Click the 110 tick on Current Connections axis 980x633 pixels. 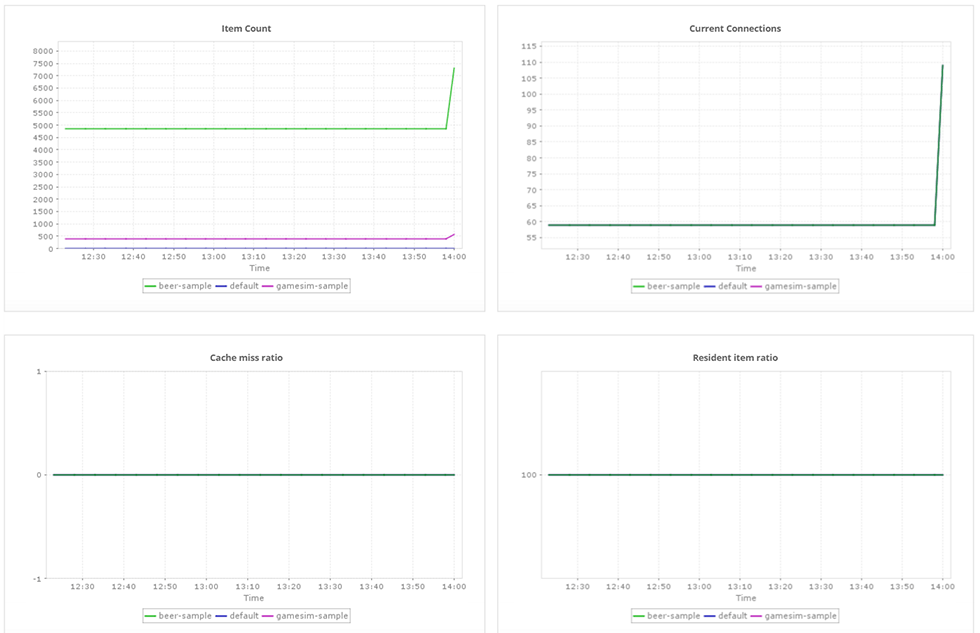pos(529,62)
